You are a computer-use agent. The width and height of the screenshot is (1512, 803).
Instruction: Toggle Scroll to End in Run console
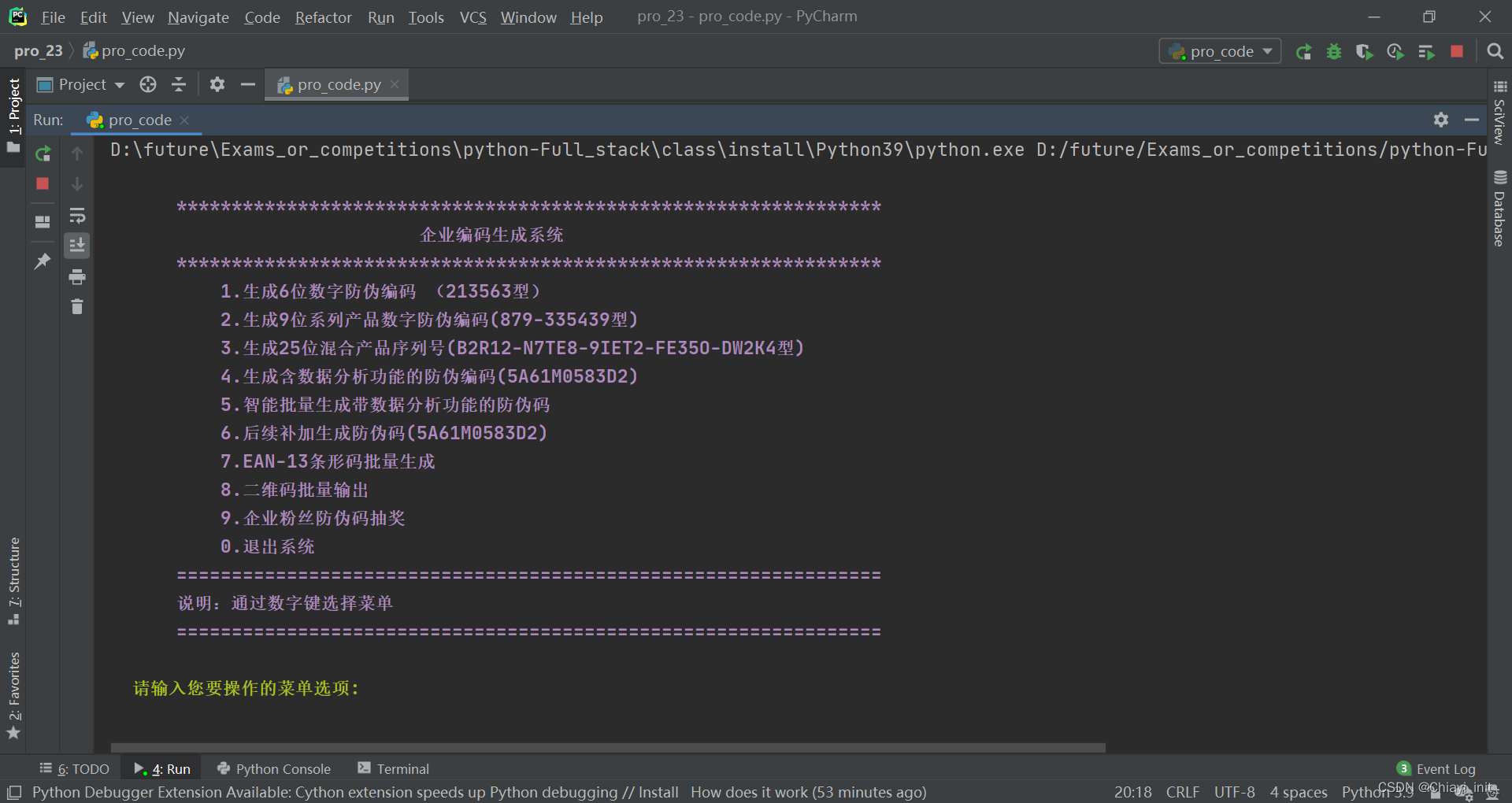(x=77, y=246)
